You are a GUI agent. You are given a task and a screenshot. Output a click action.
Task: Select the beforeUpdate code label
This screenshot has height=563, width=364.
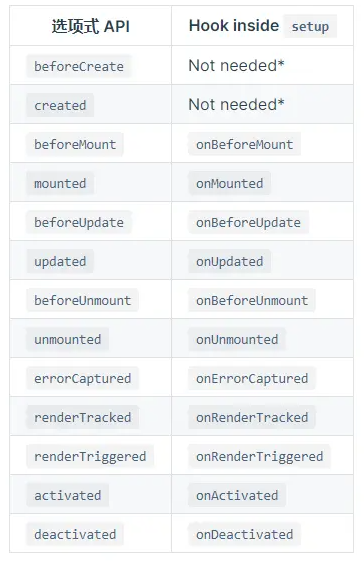coord(79,222)
